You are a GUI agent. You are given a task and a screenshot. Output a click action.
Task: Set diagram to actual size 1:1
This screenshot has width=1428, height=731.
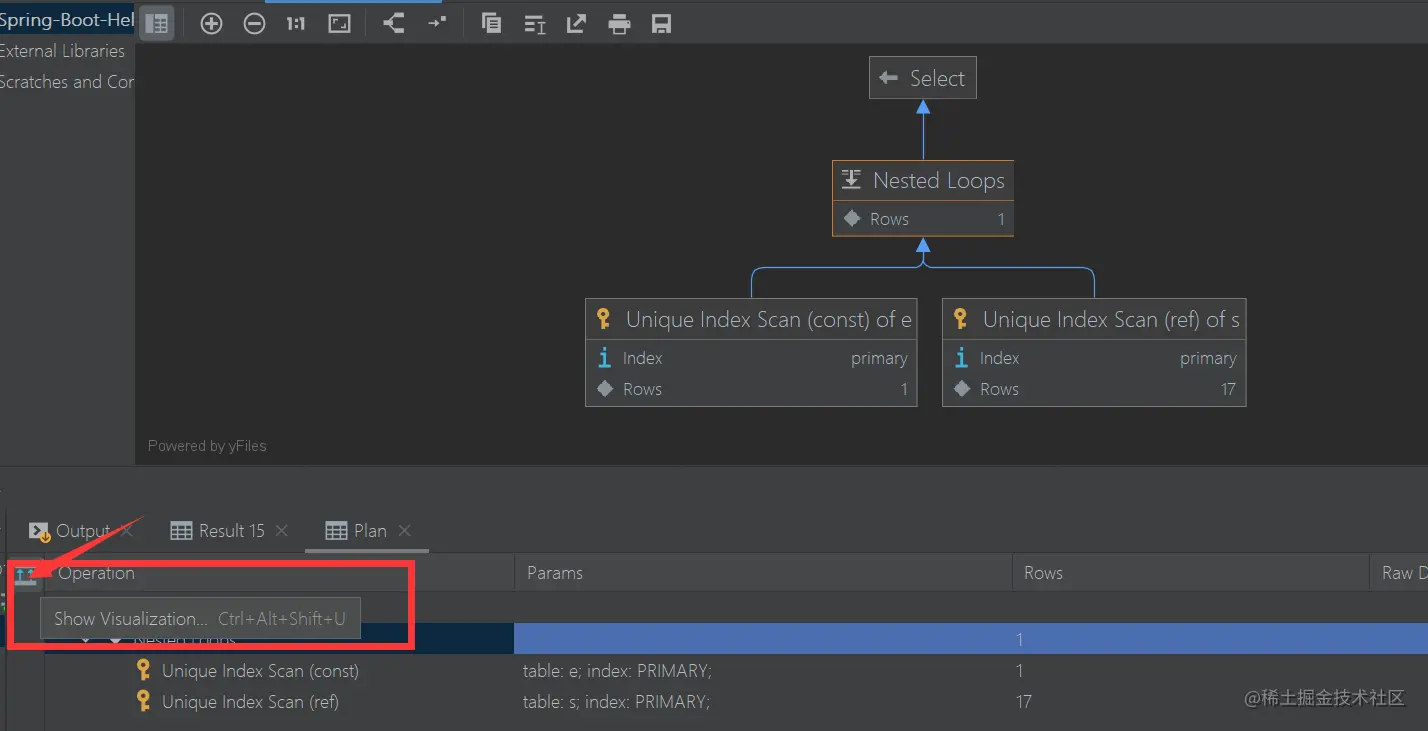click(296, 24)
